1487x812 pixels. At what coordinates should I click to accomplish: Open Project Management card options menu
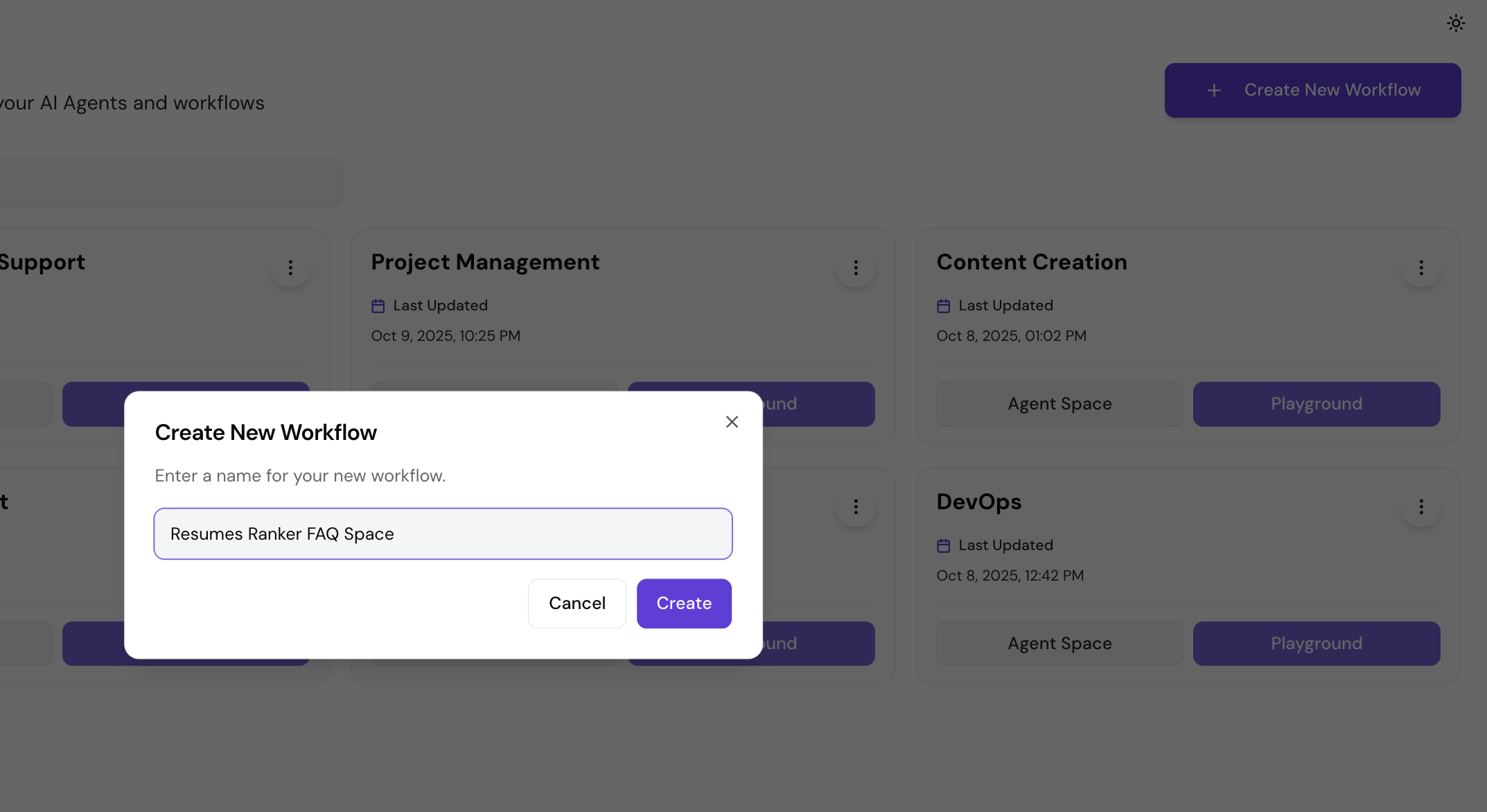pyautogui.click(x=856, y=268)
